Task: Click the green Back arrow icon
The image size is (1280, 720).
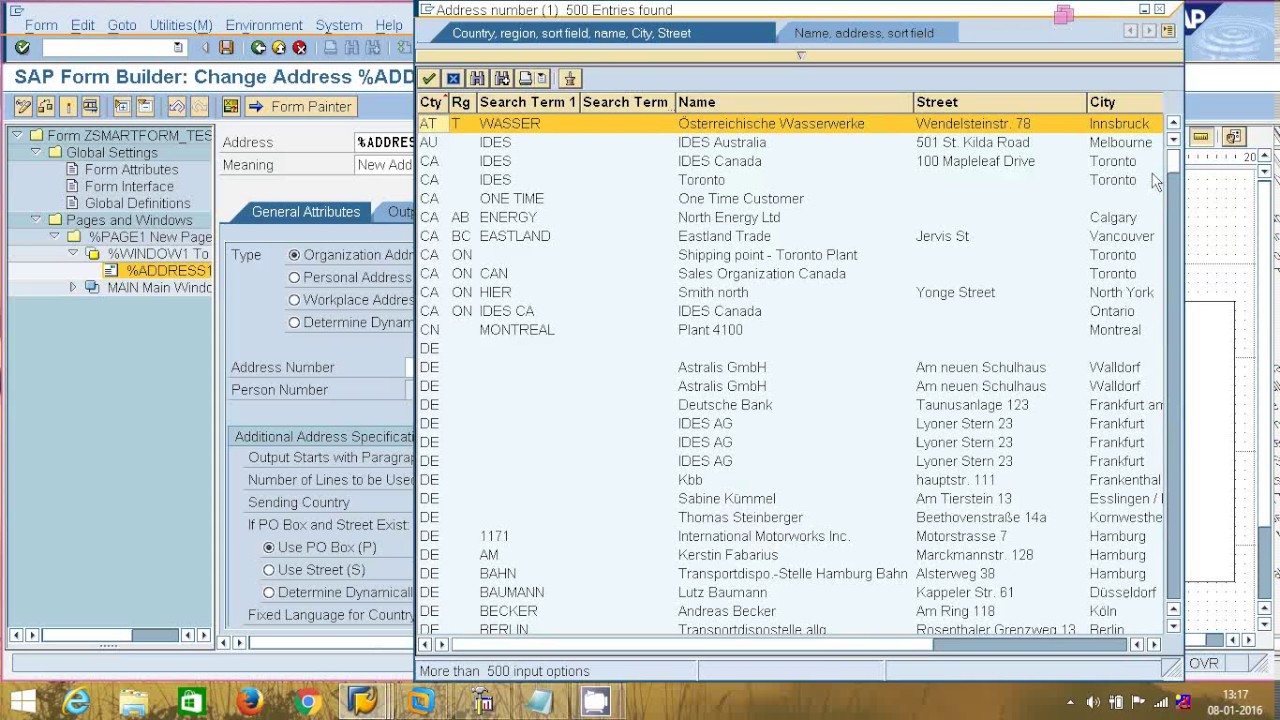Action: [x=259, y=47]
